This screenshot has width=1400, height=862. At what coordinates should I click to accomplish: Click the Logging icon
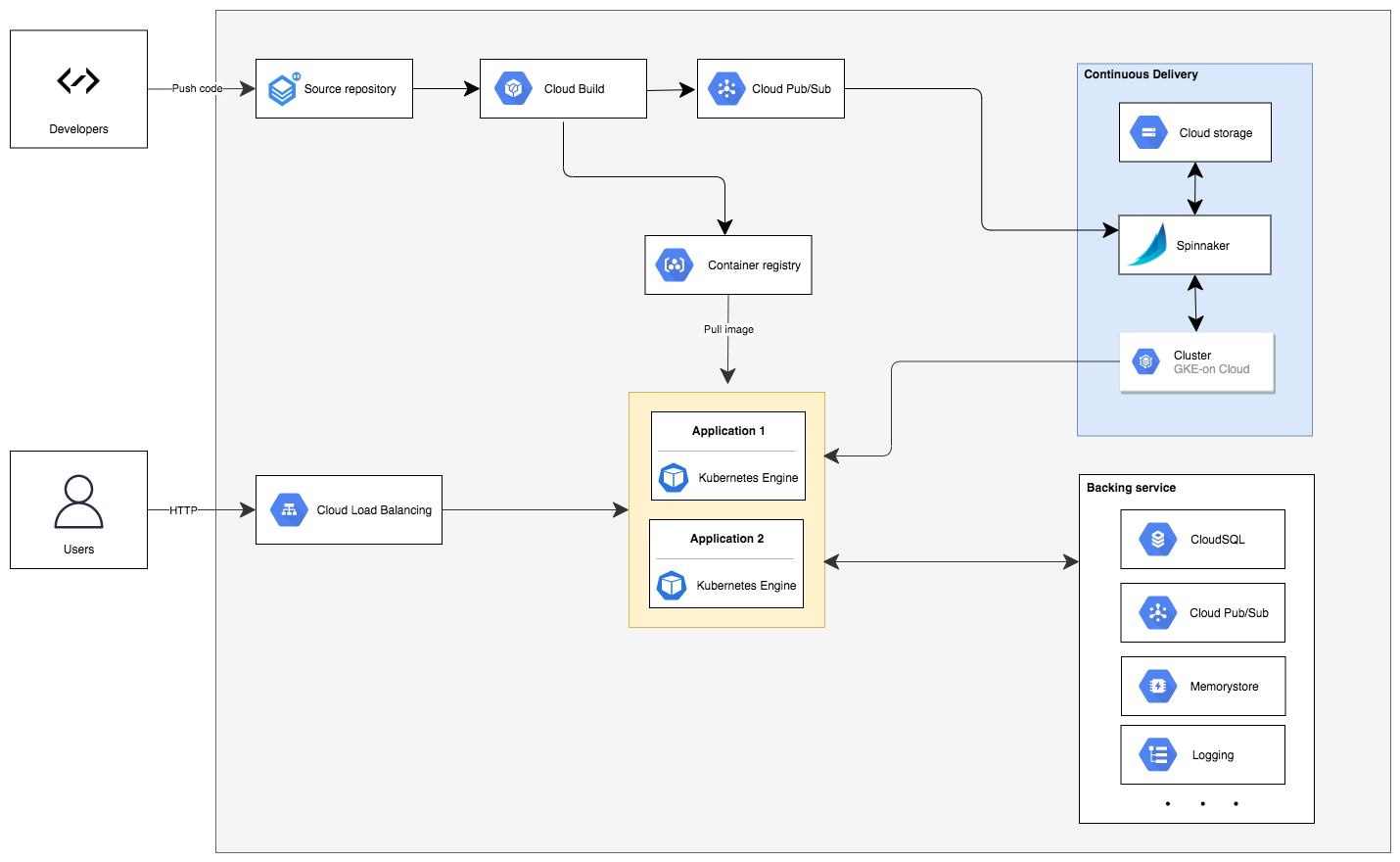(1158, 754)
